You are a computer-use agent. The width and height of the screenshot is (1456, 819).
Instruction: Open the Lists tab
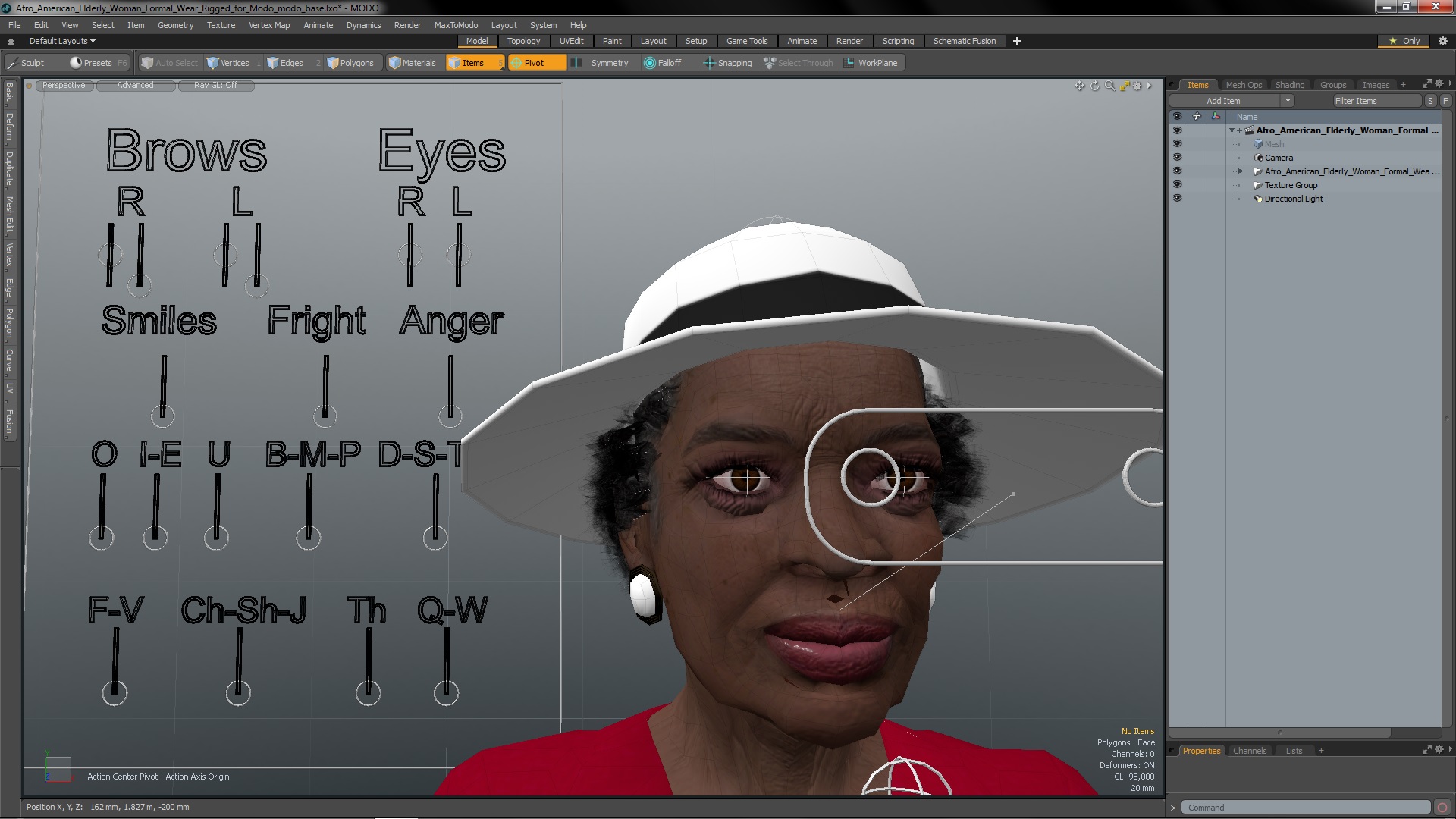pos(1294,751)
